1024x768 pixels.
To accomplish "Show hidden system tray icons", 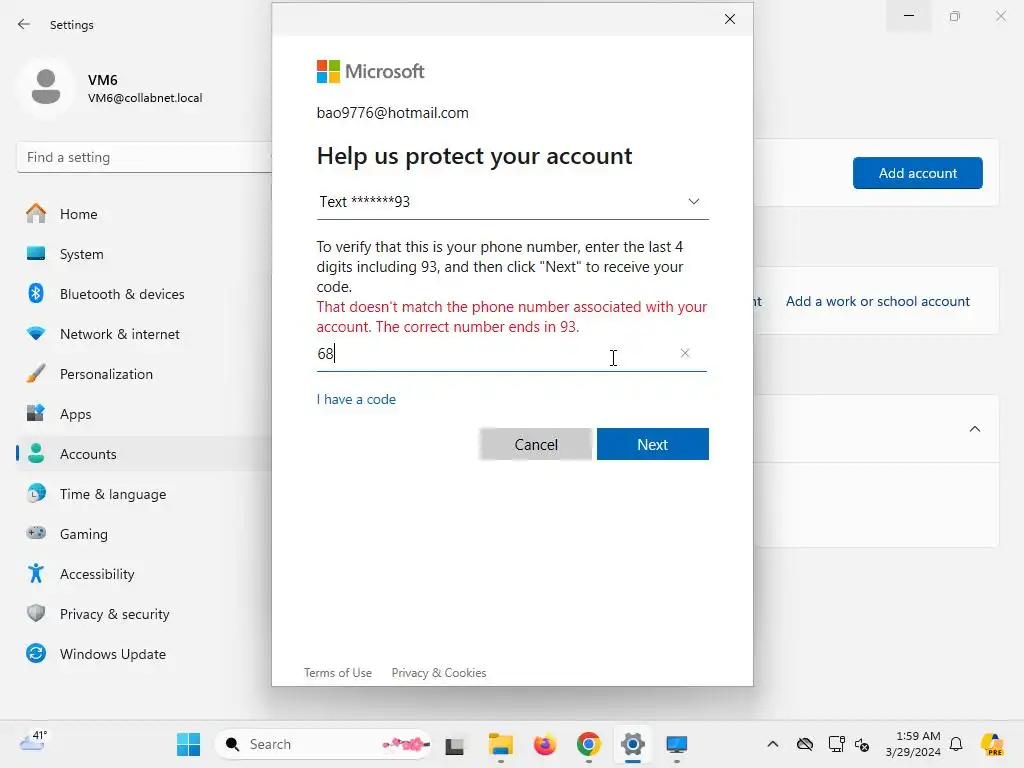I will point(773,744).
